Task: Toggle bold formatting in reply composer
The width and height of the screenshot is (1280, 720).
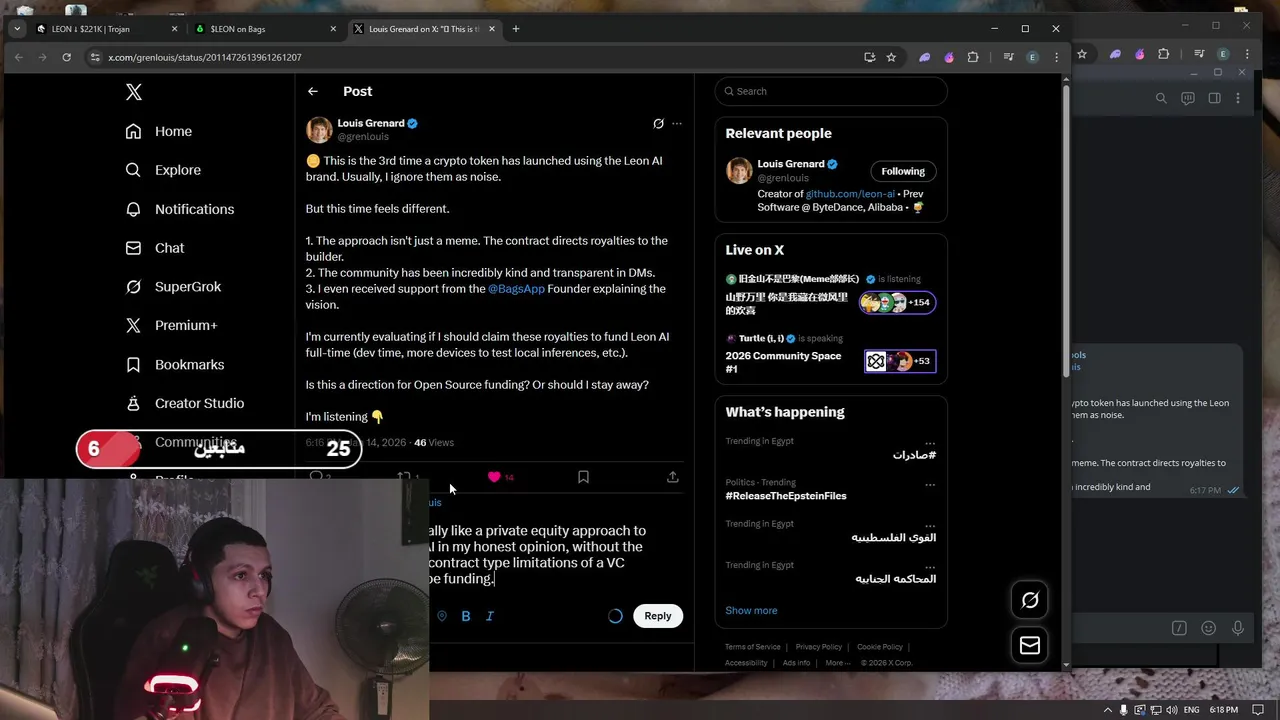Action: (466, 616)
